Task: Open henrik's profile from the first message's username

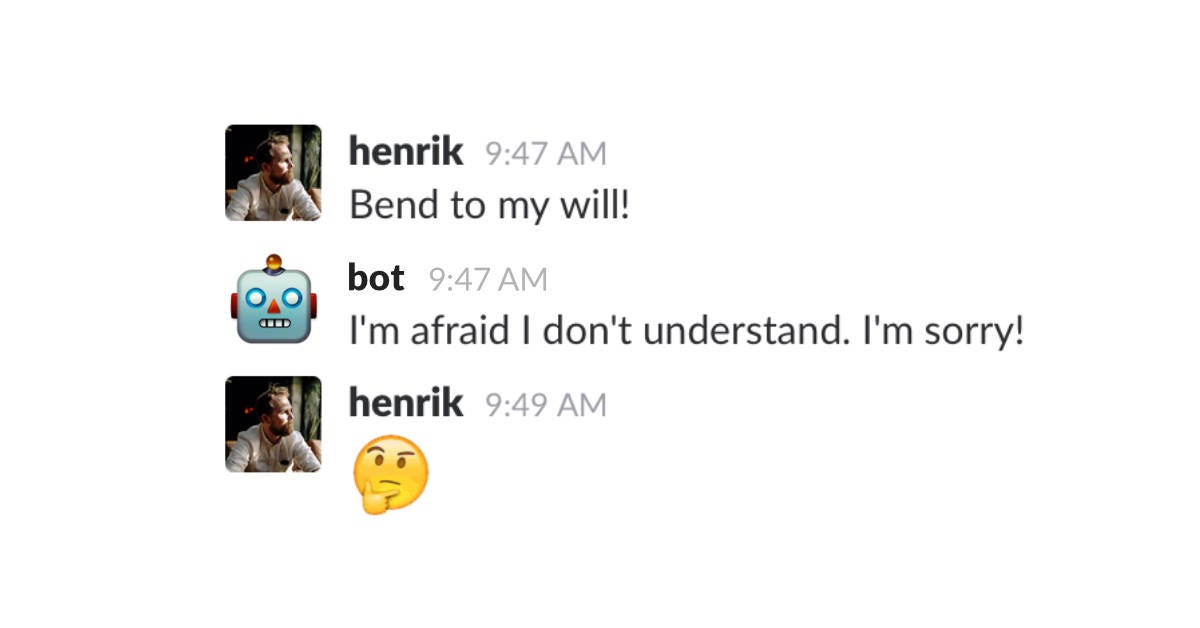Action: 405,152
